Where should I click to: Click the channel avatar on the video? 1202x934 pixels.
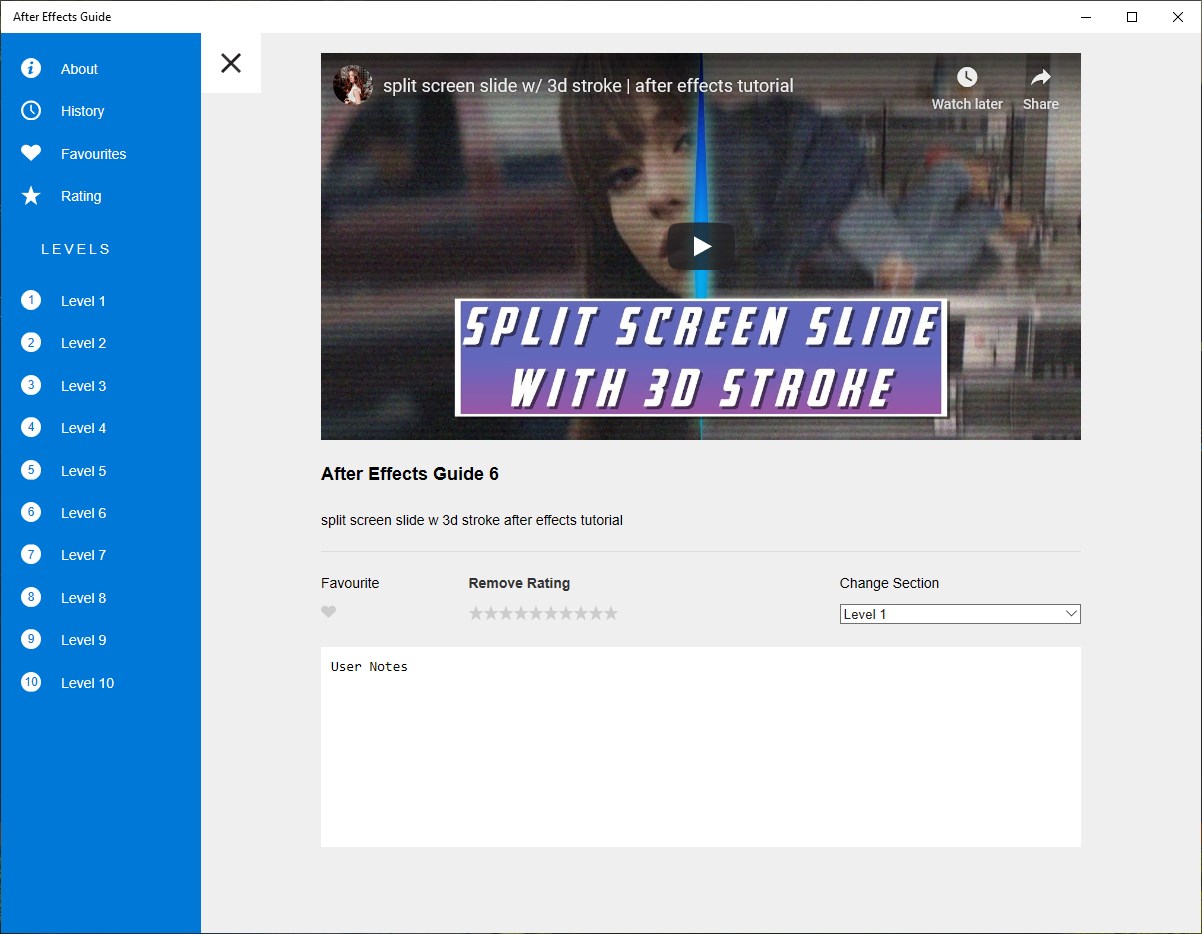coord(353,86)
